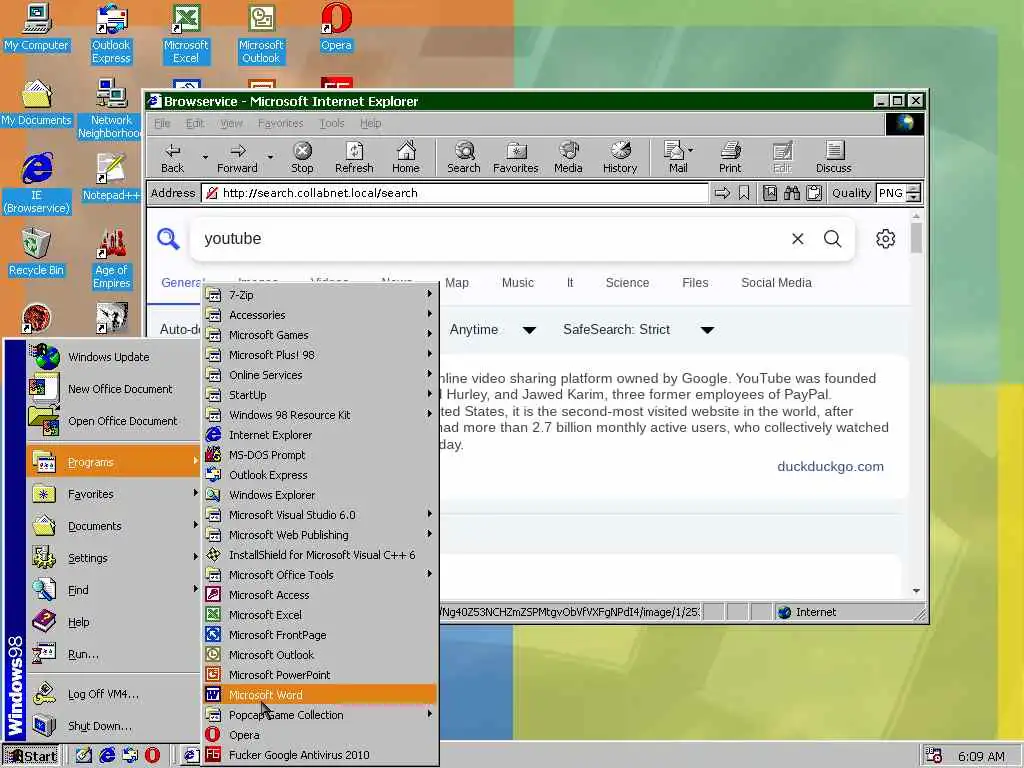Click the Back toolbar button in Internet Explorer
The height and width of the screenshot is (768, 1024).
coord(172,157)
